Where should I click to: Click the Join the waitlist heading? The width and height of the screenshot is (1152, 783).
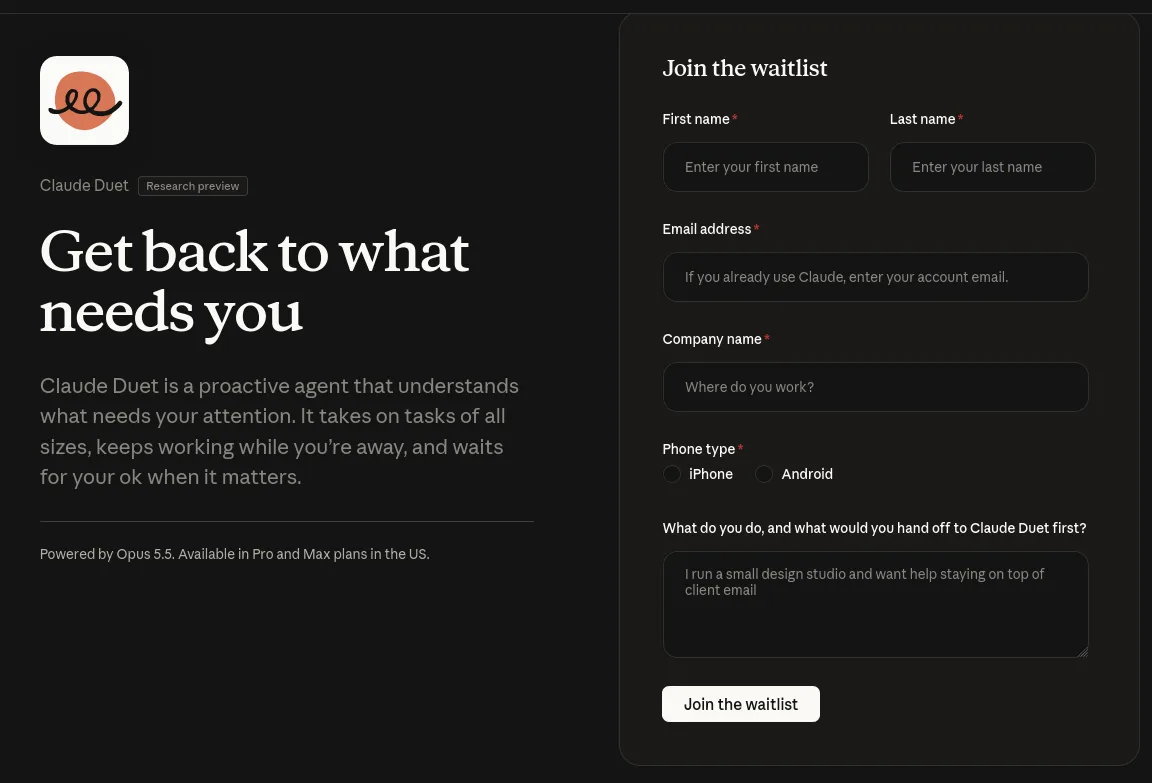click(745, 68)
